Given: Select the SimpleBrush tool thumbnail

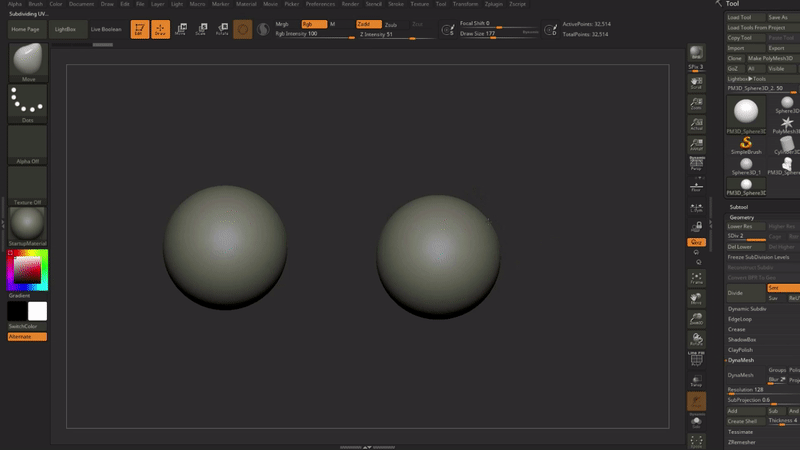Looking at the screenshot, I should click(746, 145).
